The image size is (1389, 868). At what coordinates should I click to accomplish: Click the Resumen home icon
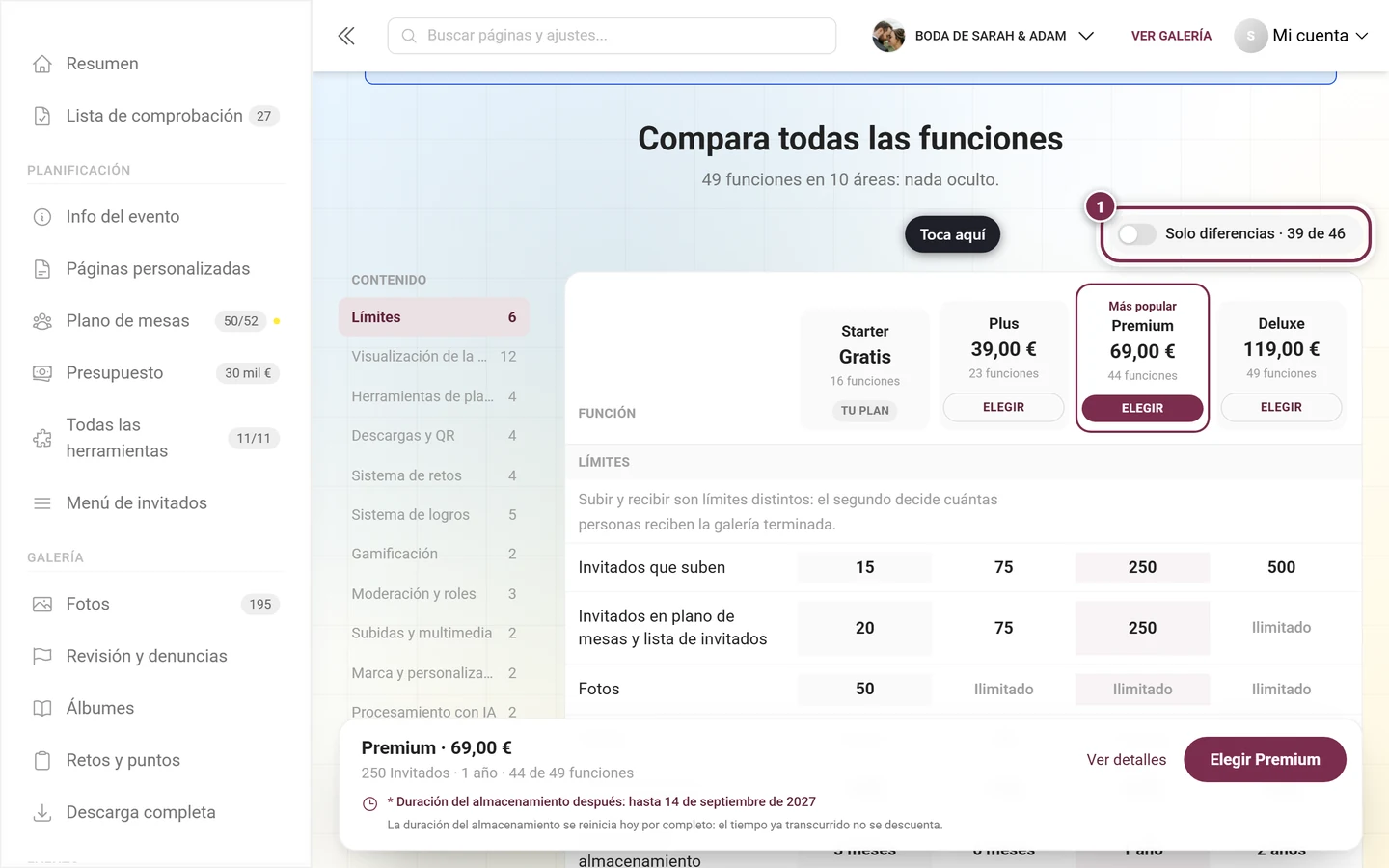(x=42, y=64)
